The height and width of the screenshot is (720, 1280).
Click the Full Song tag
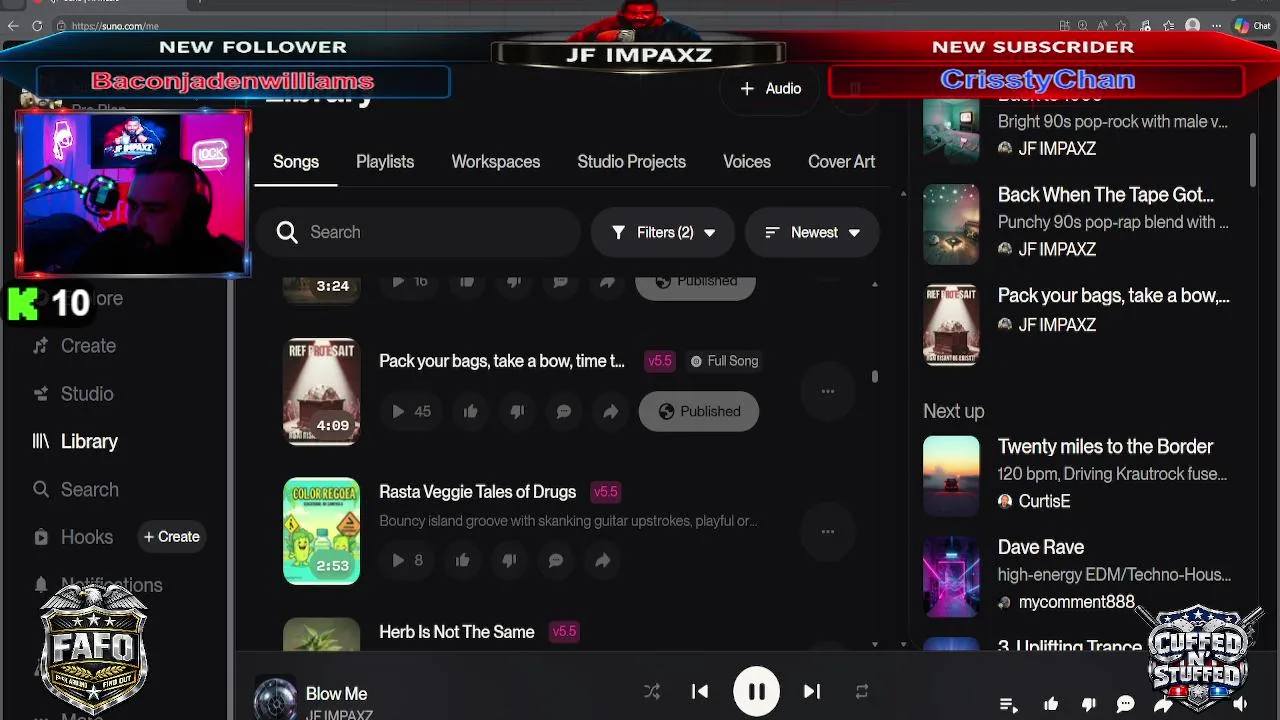tap(724, 361)
